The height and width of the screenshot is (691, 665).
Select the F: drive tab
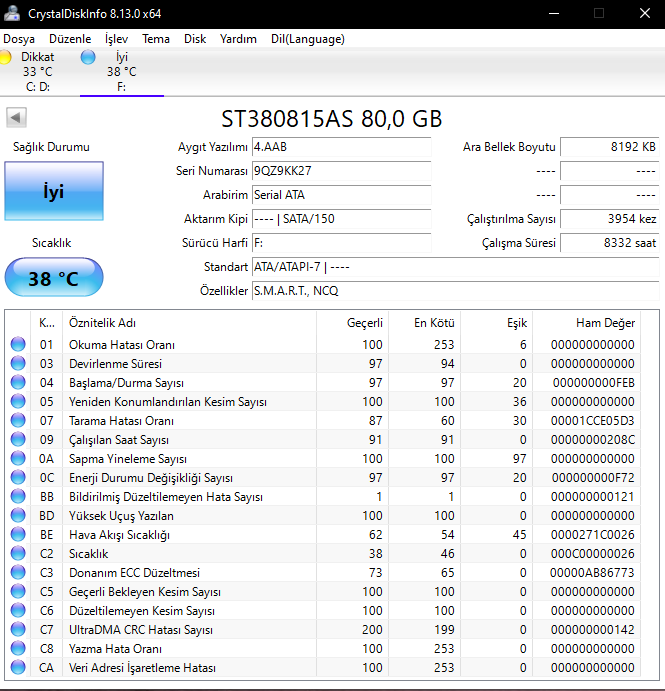[121, 72]
